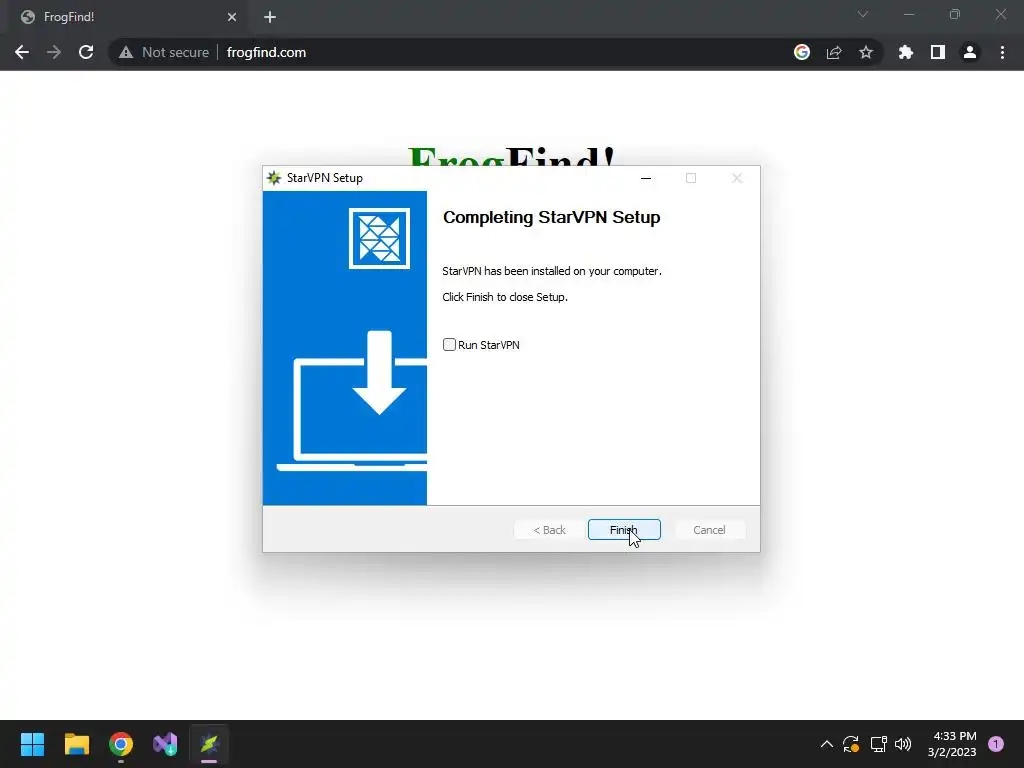Open Visual Studio Installer from taskbar
The height and width of the screenshot is (768, 1024).
[165, 744]
